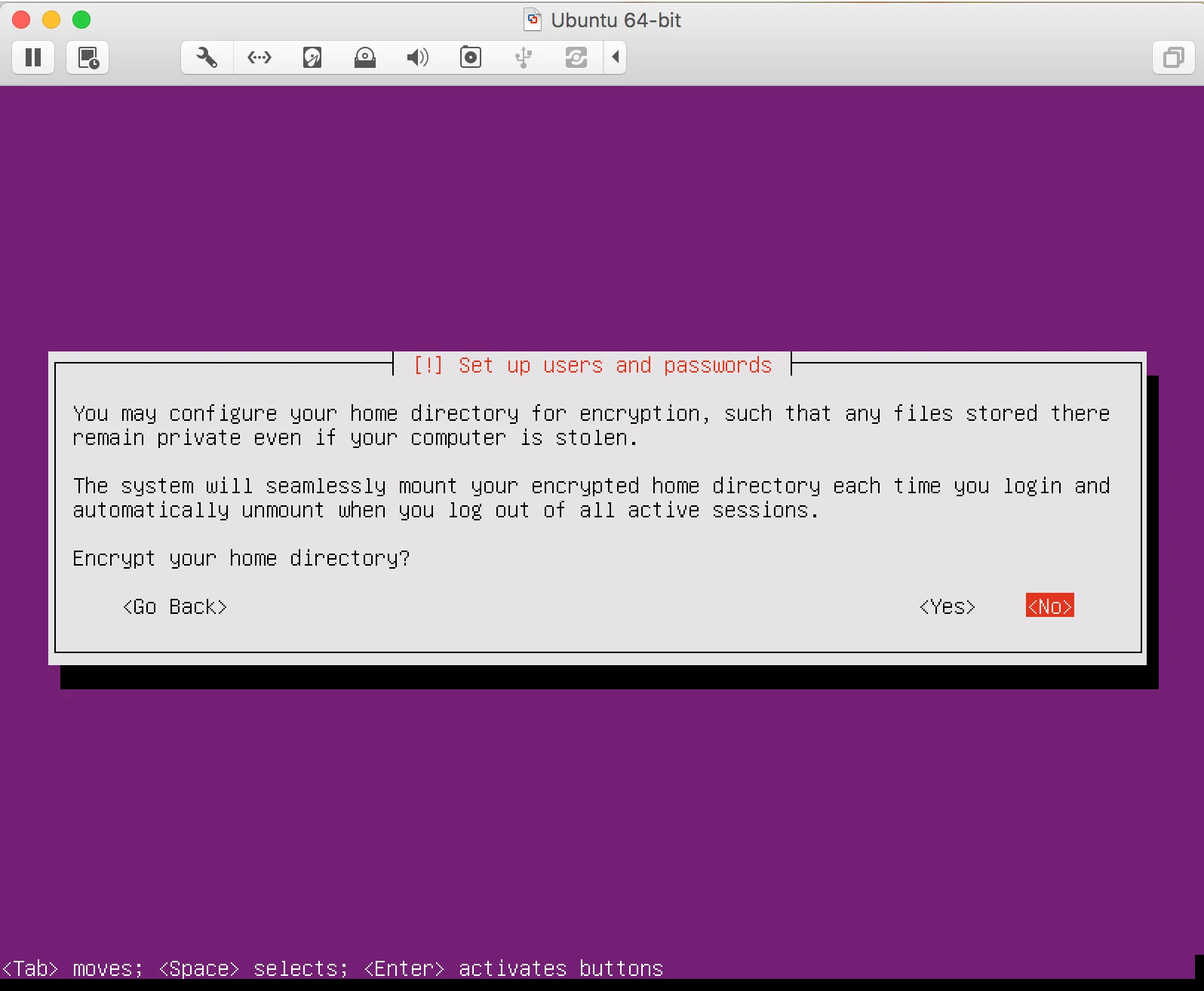Click the network adapter icon
Viewport: 1204px width, 991px height.
coord(260,57)
